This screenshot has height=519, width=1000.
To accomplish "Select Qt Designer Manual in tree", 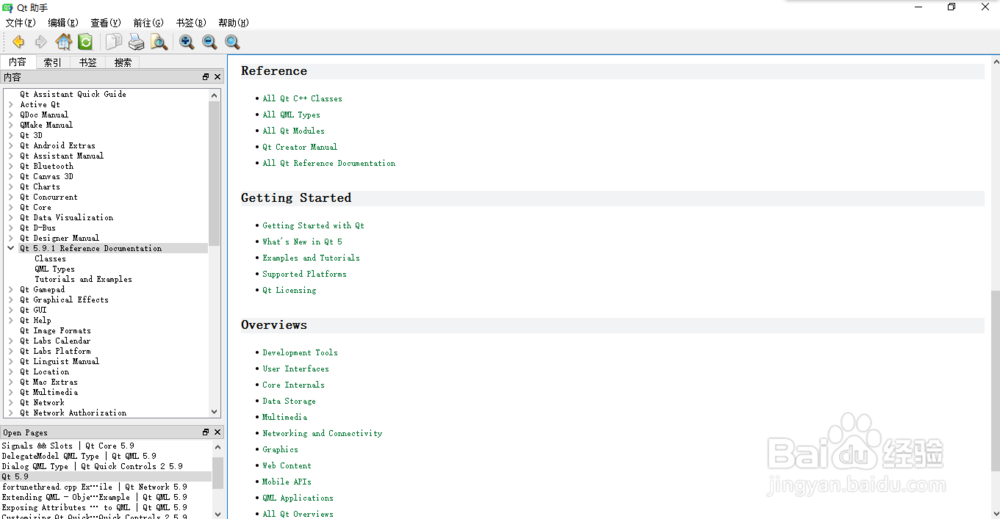I will pos(59,238).
